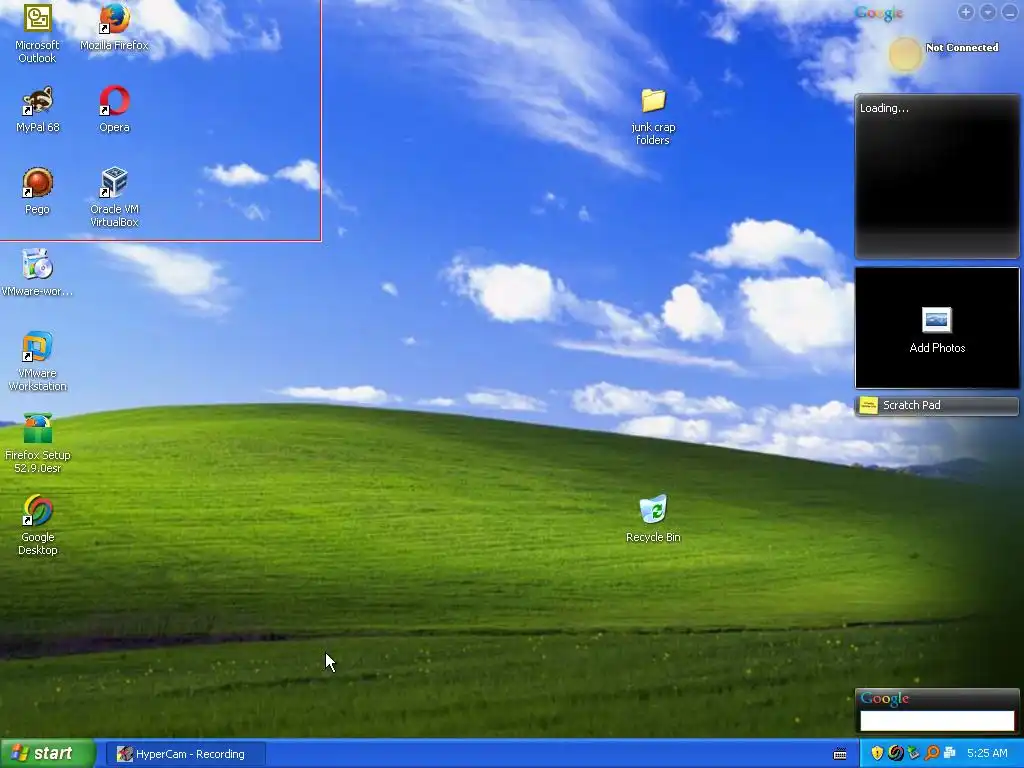Click the Add Photos picture icon
The height and width of the screenshot is (768, 1024).
click(936, 320)
